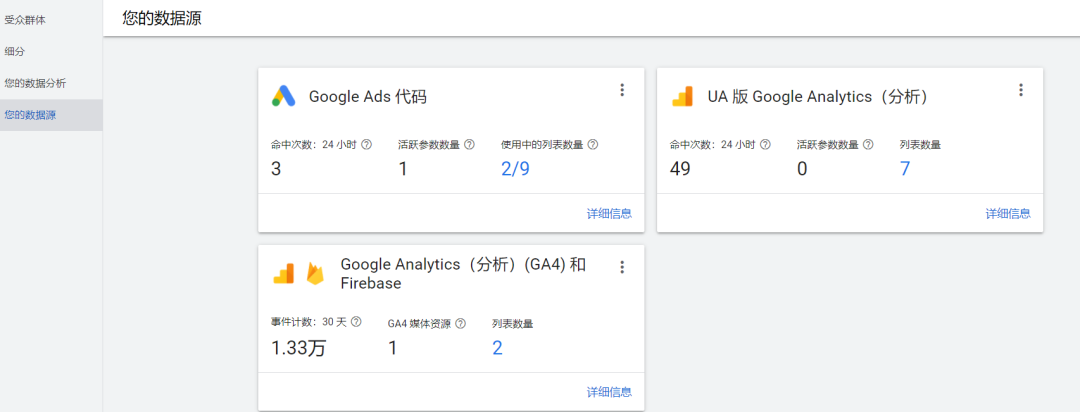Click help icon next to 使用中的列表数量
Image resolution: width=1080 pixels, height=412 pixels.
[x=593, y=145]
